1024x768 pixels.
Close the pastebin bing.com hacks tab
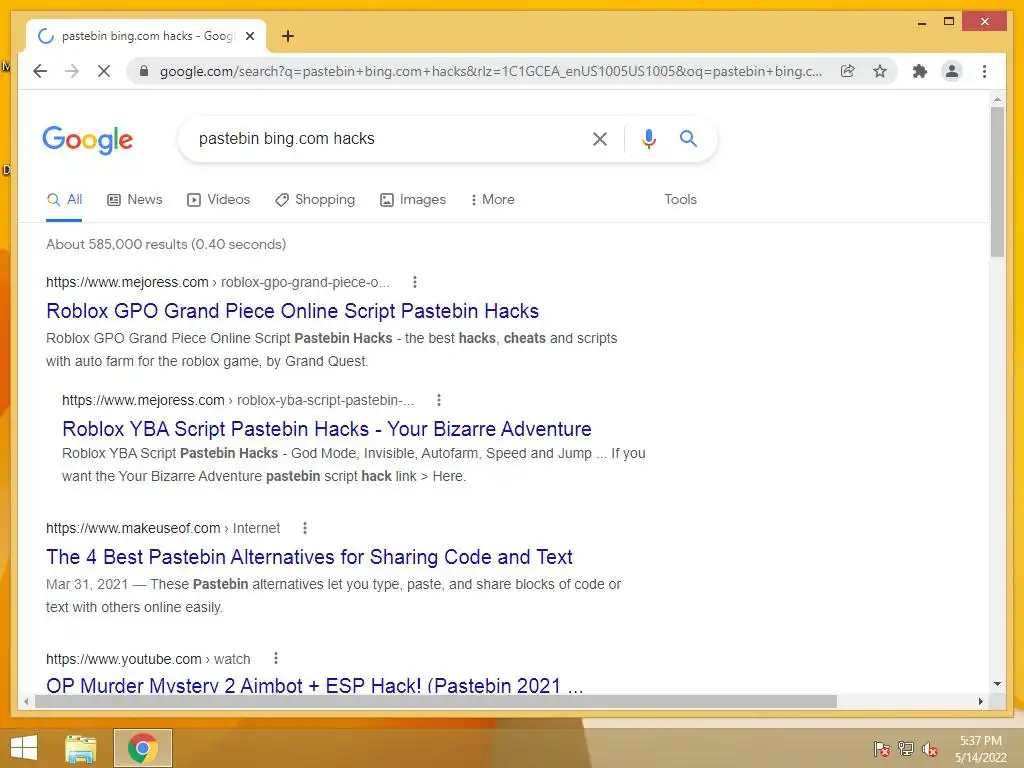[x=249, y=36]
